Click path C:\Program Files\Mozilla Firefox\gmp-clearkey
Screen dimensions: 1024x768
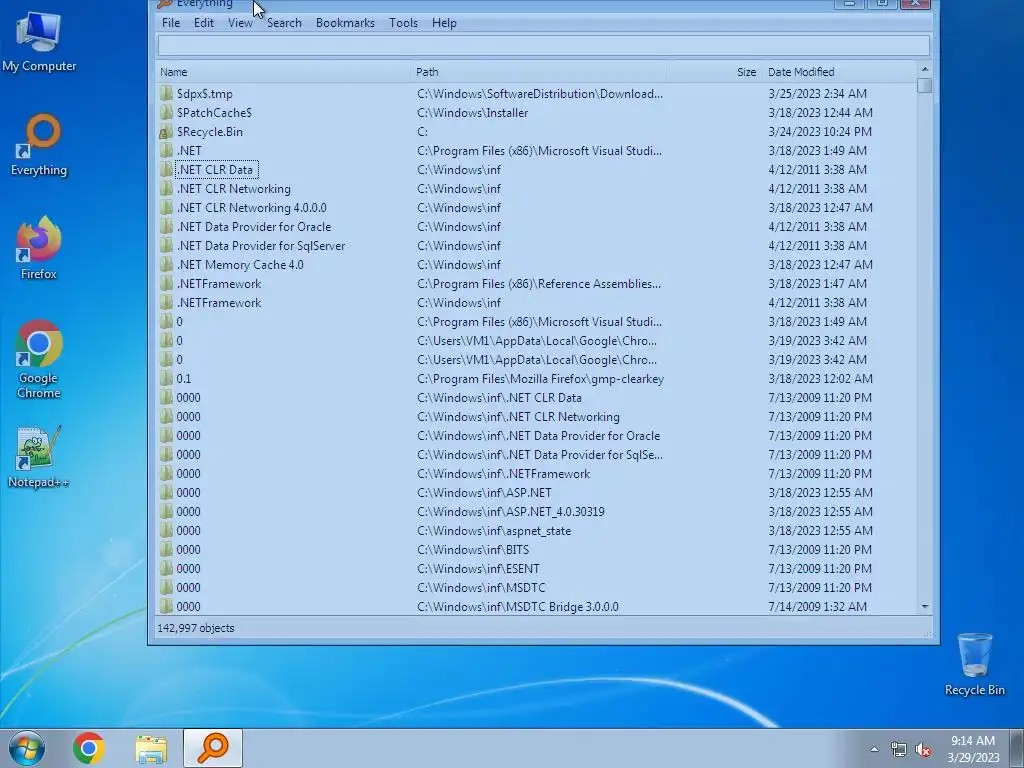pos(540,379)
